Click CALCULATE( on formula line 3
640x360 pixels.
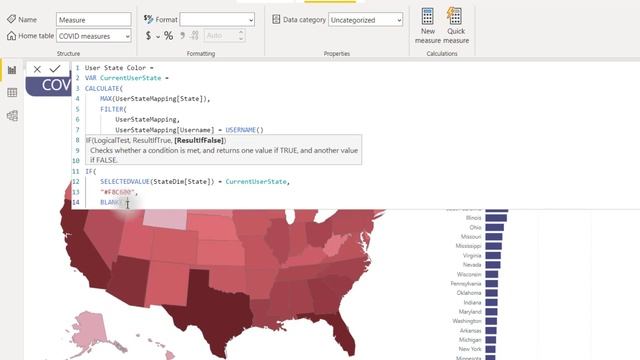(104, 88)
